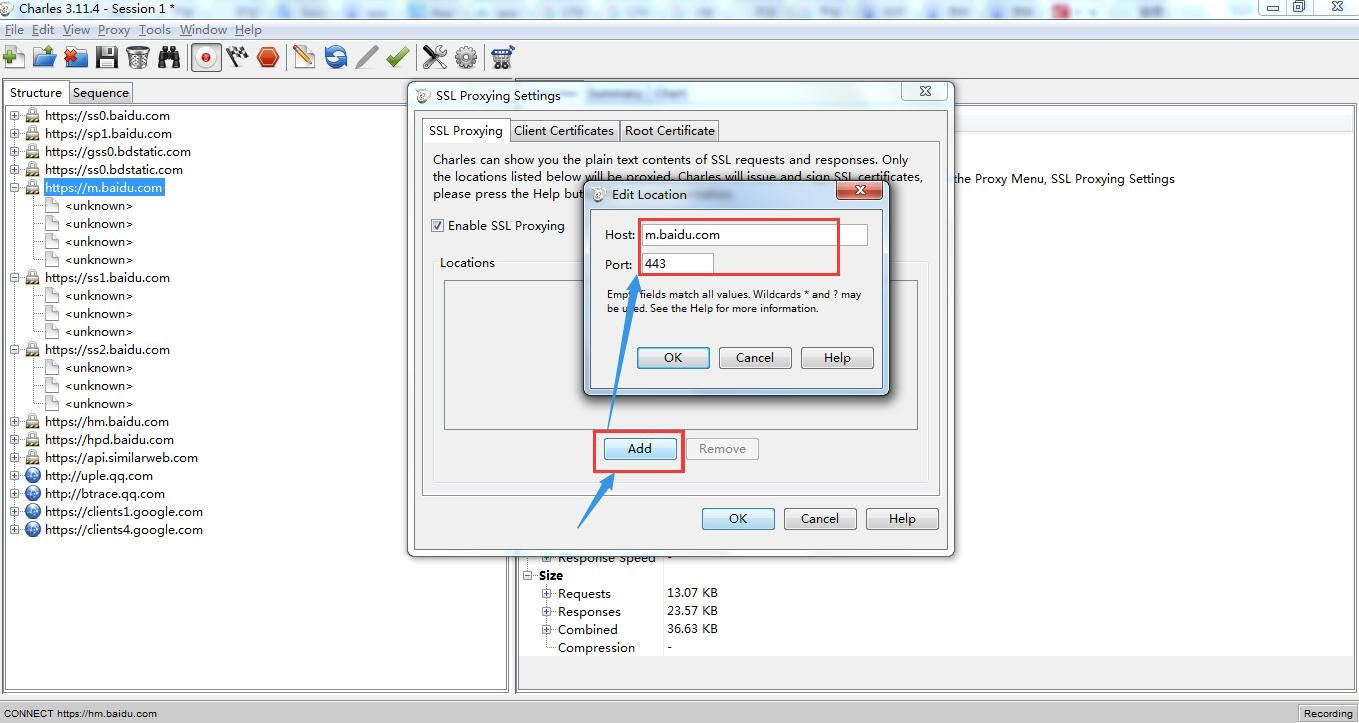Switch to the Sequence tab

pos(101,93)
